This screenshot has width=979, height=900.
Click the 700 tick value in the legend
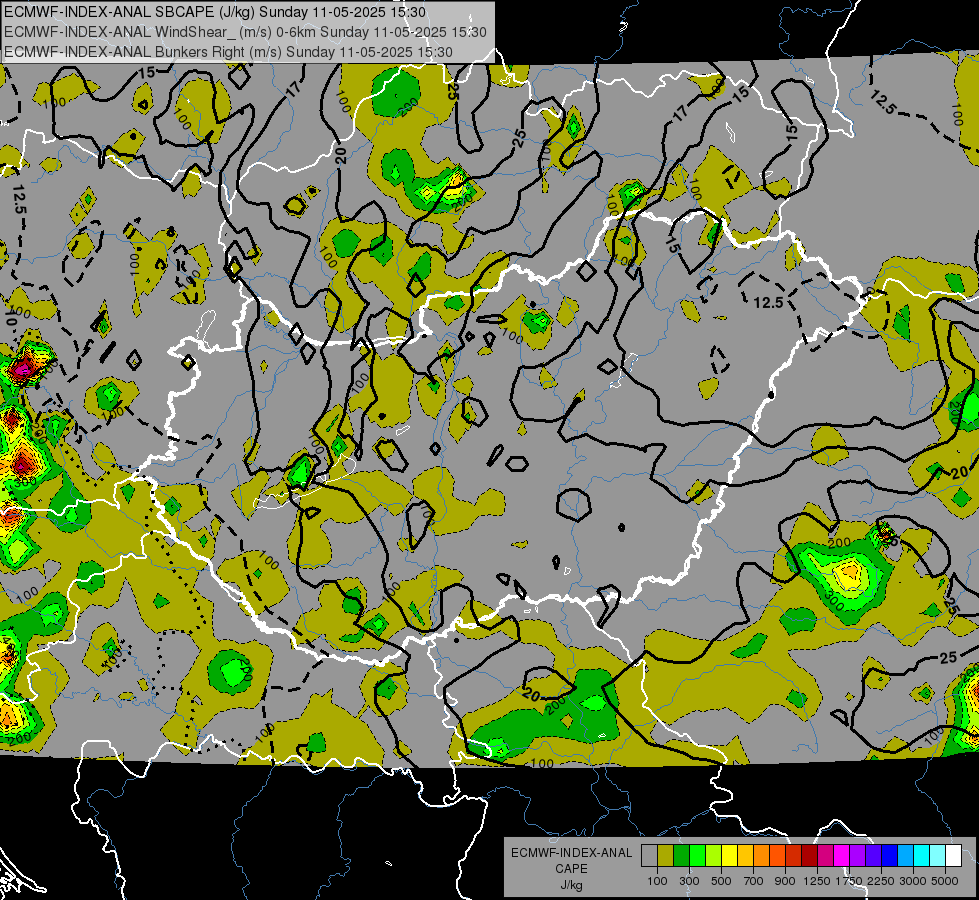pyautogui.click(x=754, y=881)
